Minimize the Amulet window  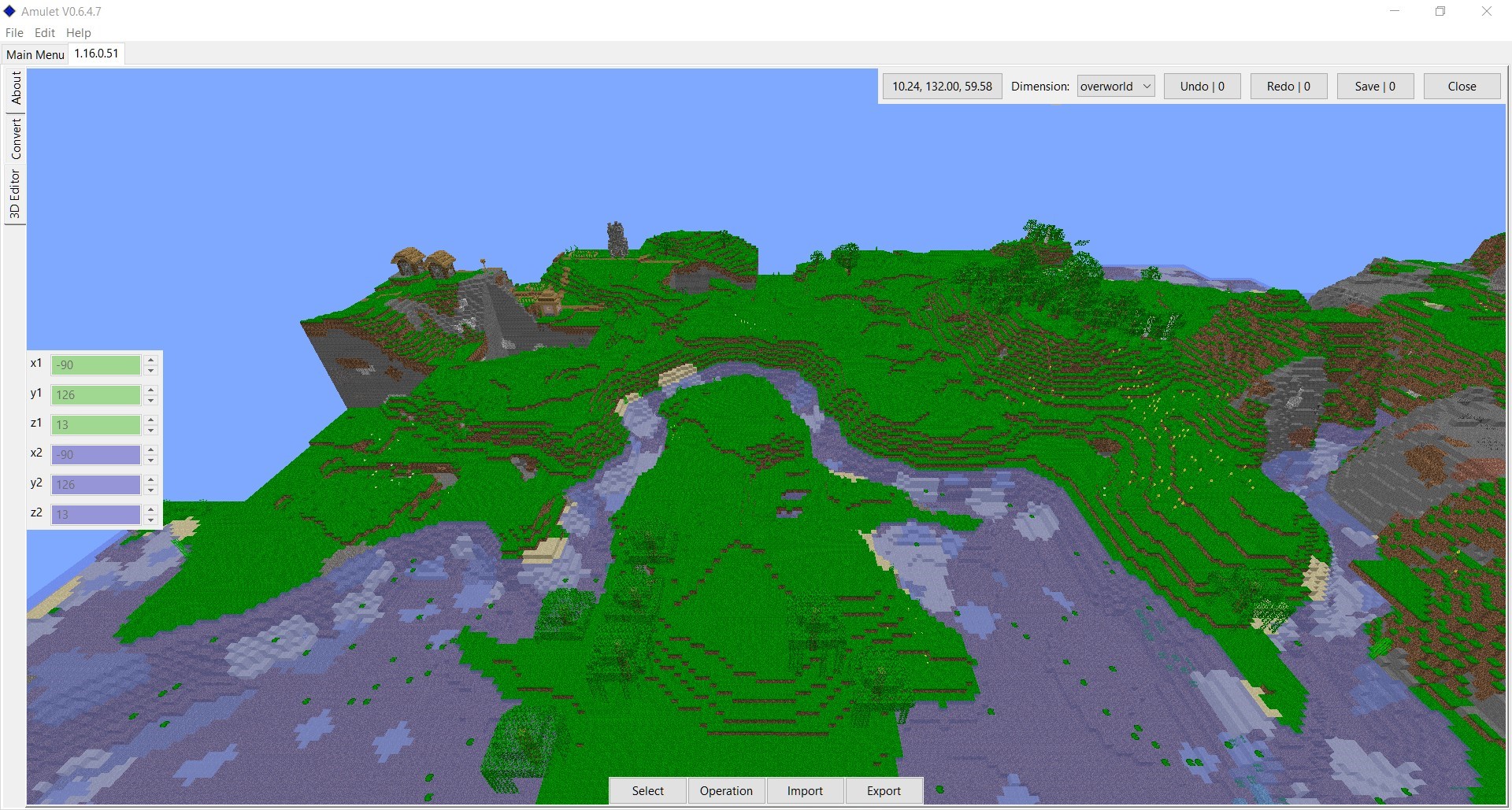tap(1395, 11)
